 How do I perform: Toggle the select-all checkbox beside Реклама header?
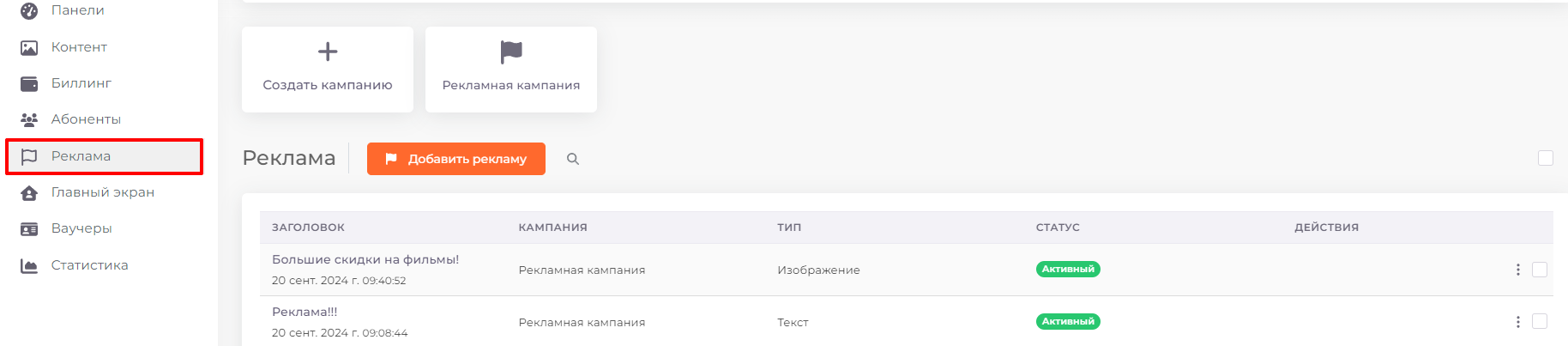click(x=1546, y=158)
